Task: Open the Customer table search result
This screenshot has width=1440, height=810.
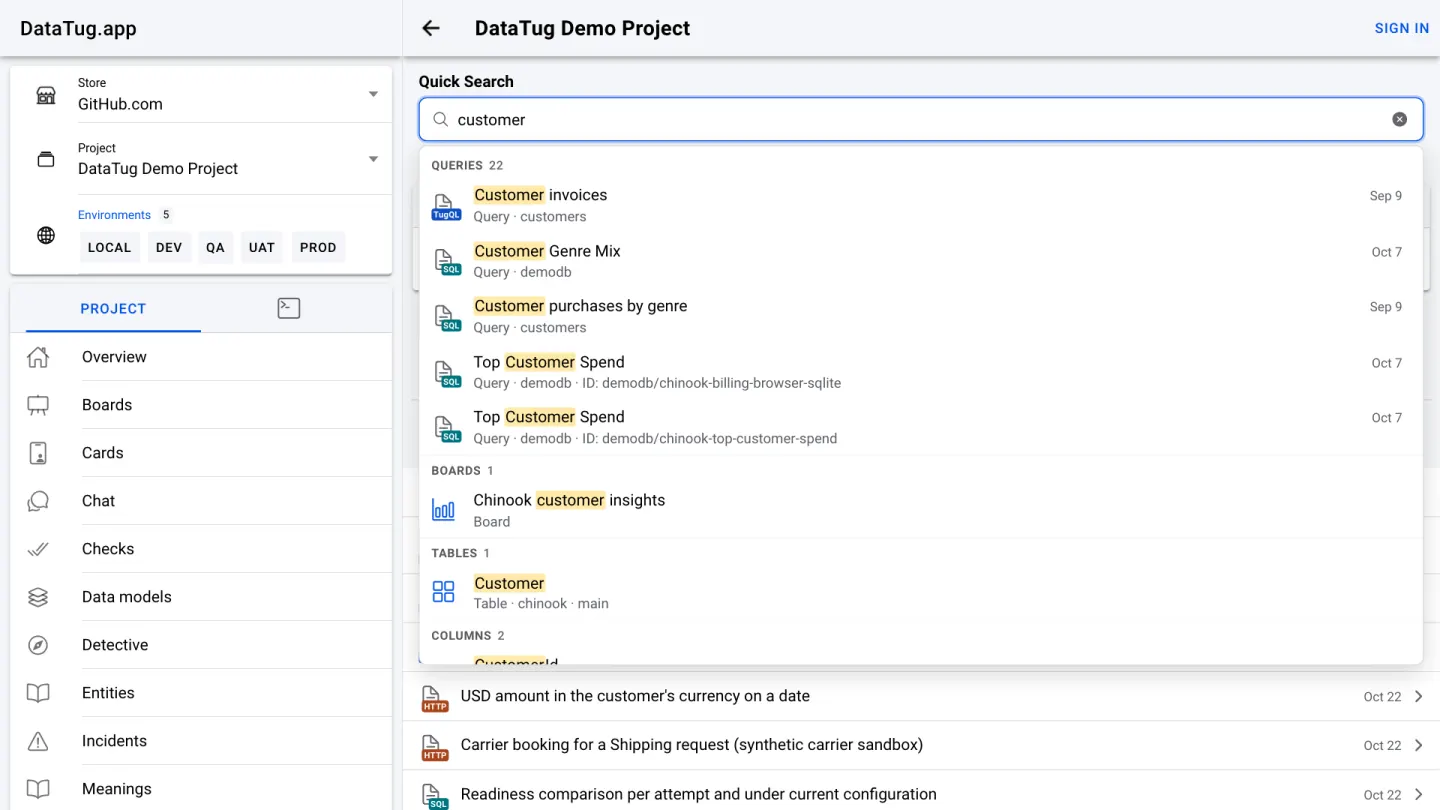Action: [921, 593]
